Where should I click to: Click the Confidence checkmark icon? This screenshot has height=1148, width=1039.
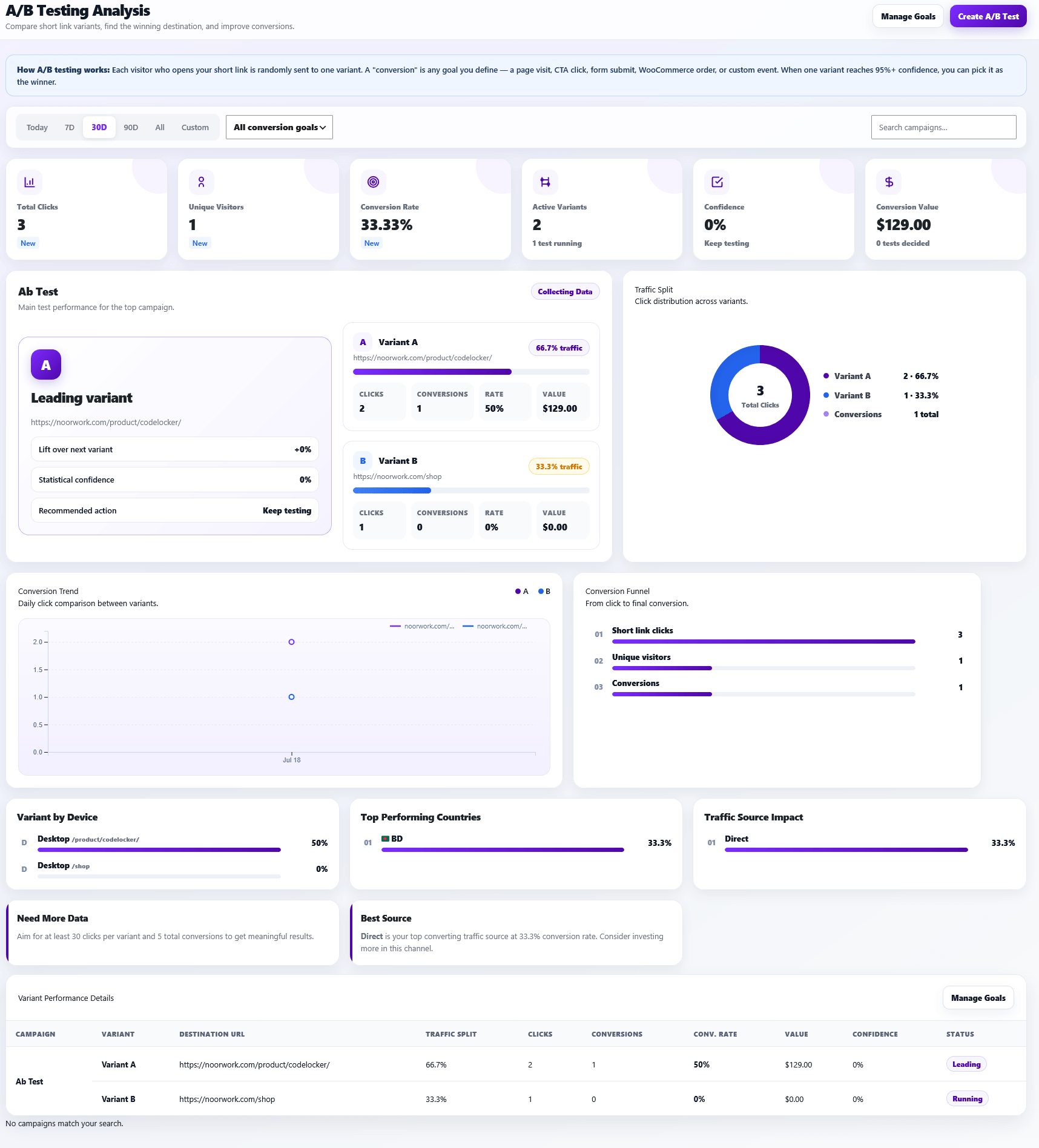click(717, 182)
